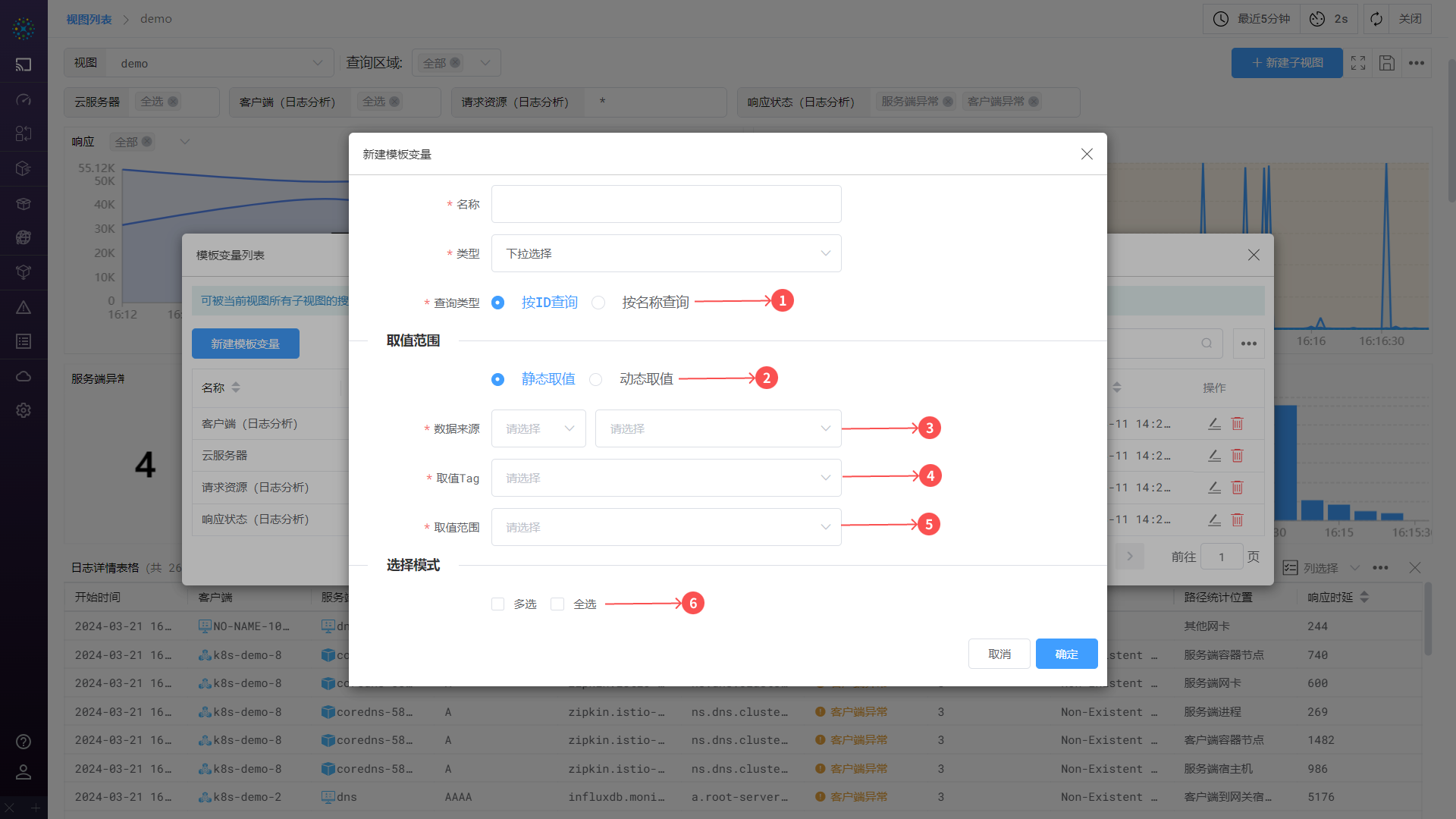Delete the 云服务器 template variable

[x=1237, y=456]
